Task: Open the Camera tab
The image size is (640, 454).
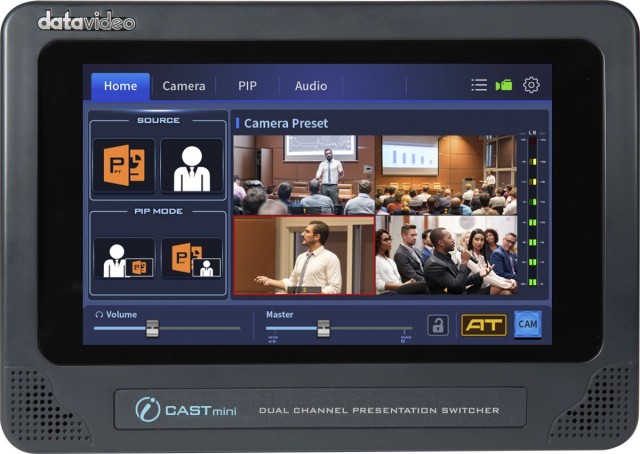Action: tap(184, 86)
